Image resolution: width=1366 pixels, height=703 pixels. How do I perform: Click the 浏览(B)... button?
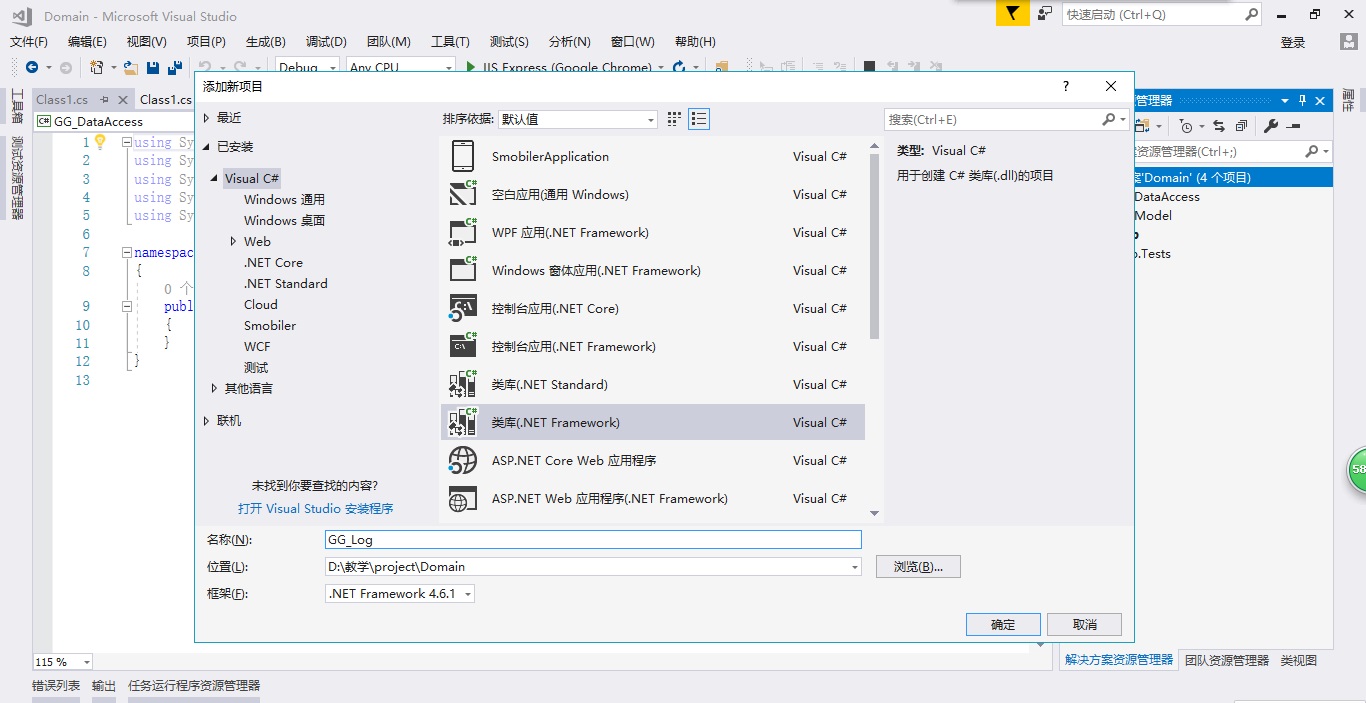pos(918,567)
